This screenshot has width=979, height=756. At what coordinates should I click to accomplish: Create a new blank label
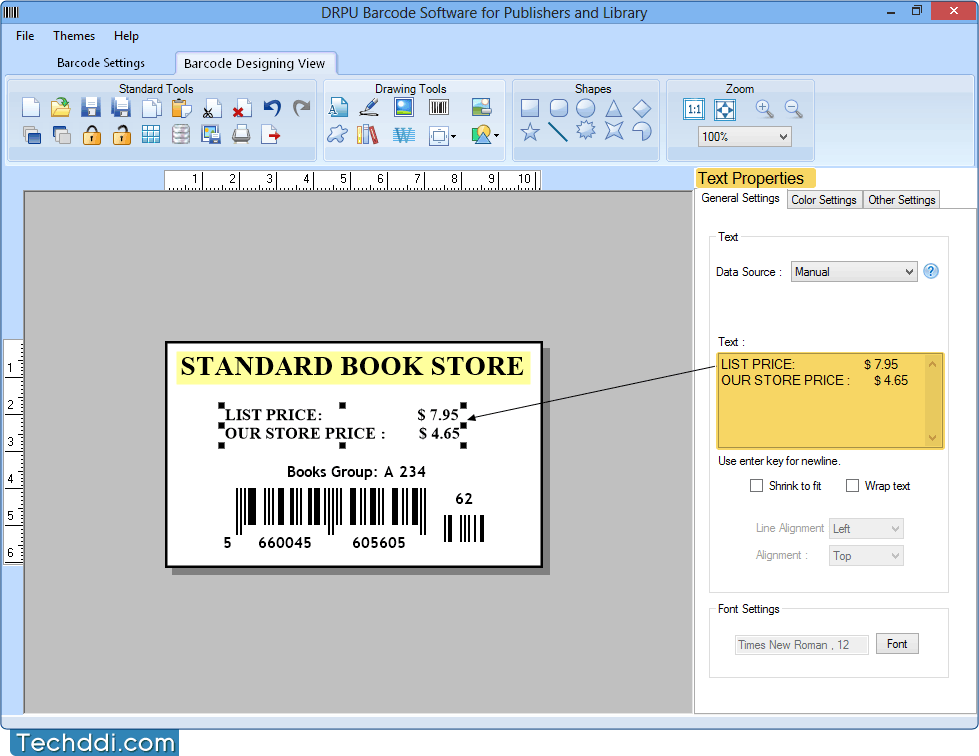tap(31, 107)
